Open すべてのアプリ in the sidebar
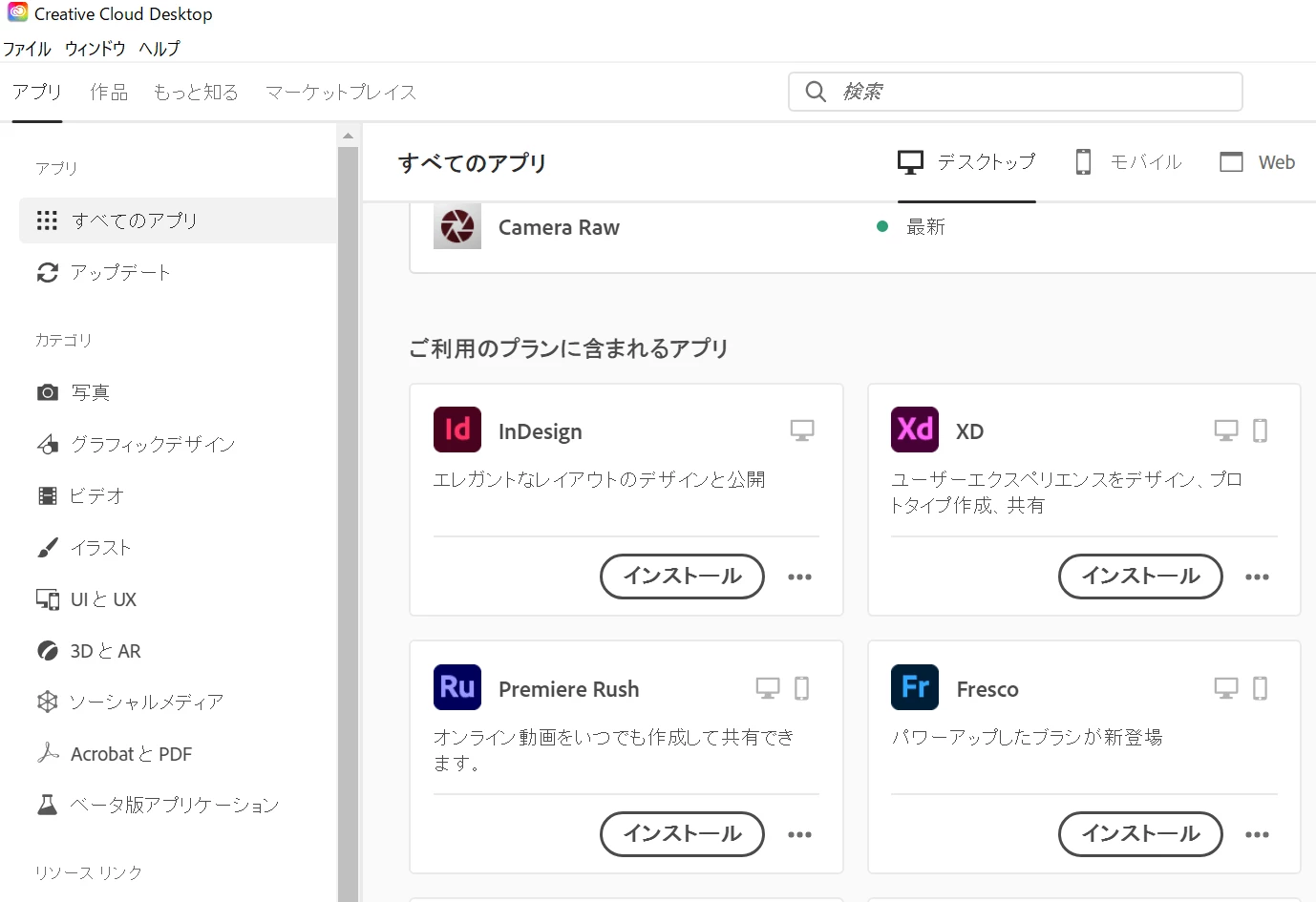1316x902 pixels. [178, 220]
